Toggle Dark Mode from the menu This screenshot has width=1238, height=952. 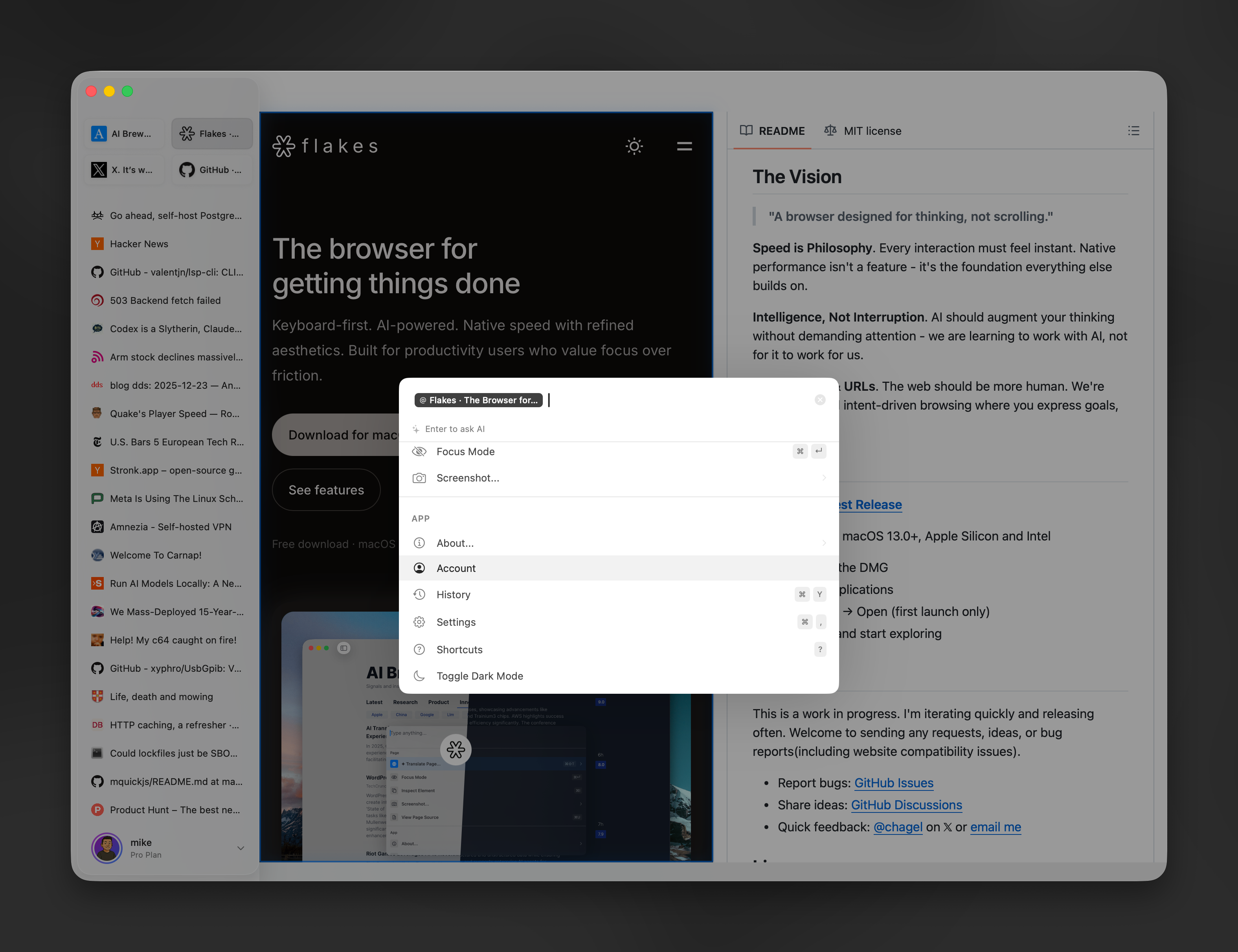tap(479, 675)
